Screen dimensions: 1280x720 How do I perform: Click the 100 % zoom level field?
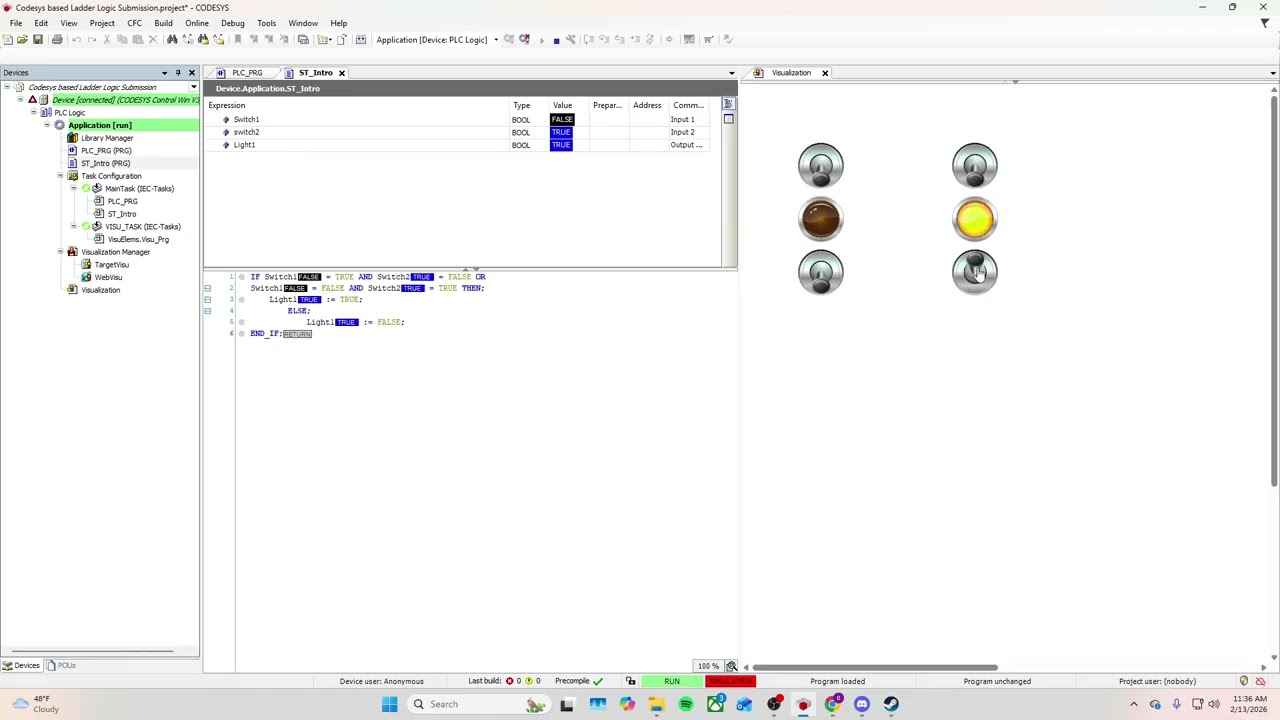(707, 666)
